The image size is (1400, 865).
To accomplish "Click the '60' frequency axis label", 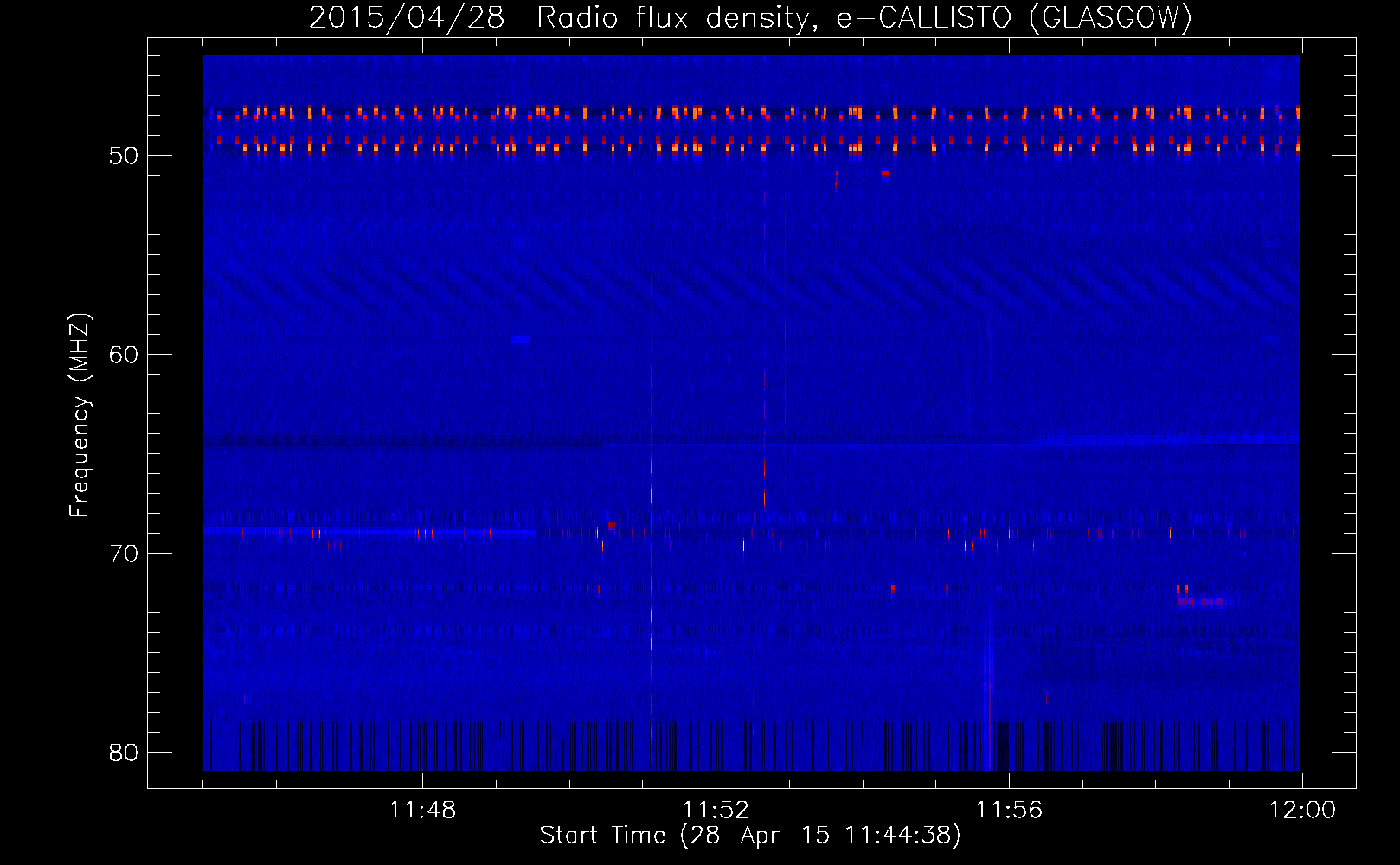I will click(124, 355).
